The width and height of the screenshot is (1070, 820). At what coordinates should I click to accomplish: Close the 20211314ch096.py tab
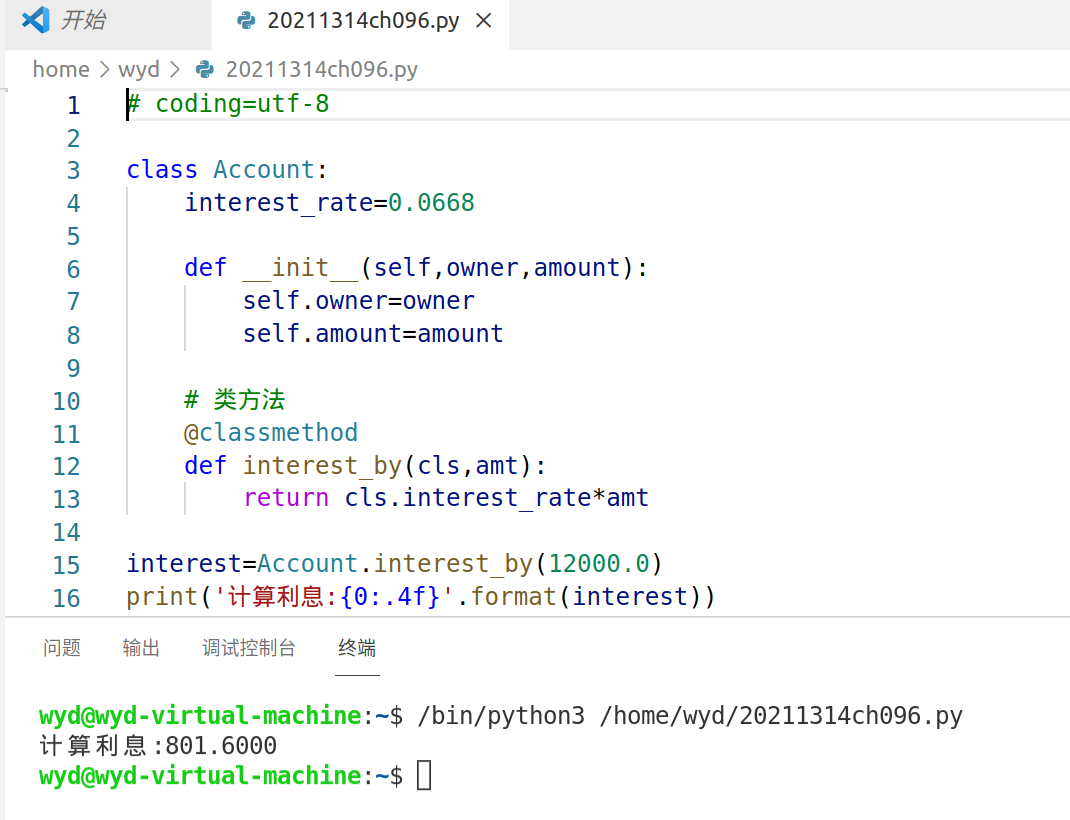(x=484, y=20)
